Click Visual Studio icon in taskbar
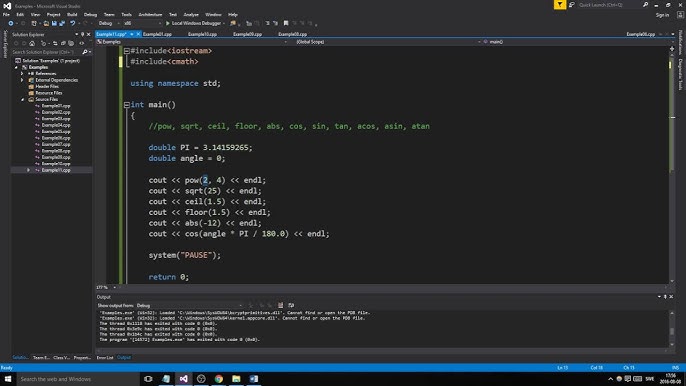Viewport: 686px width, 386px height. point(184,379)
